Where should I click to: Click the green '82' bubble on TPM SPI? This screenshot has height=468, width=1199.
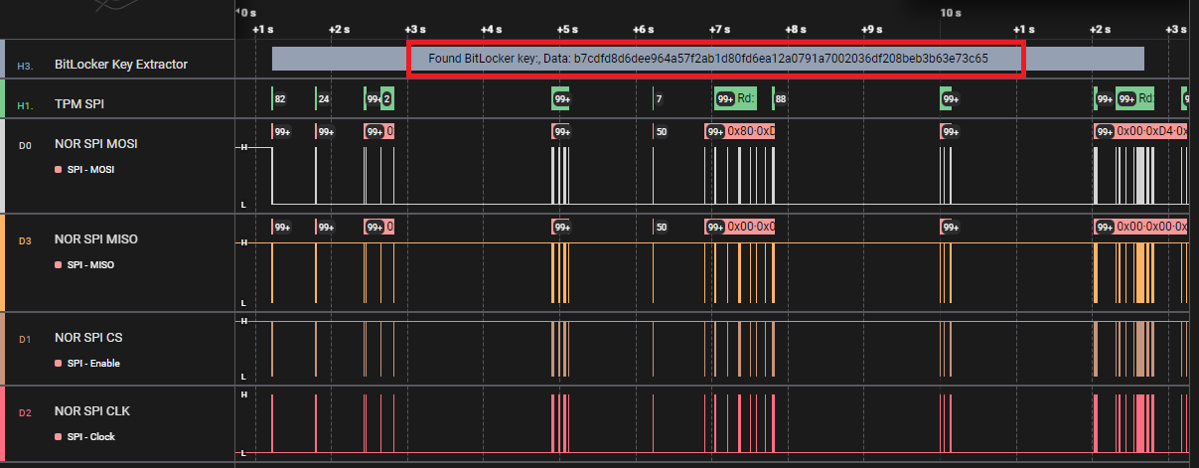click(280, 99)
